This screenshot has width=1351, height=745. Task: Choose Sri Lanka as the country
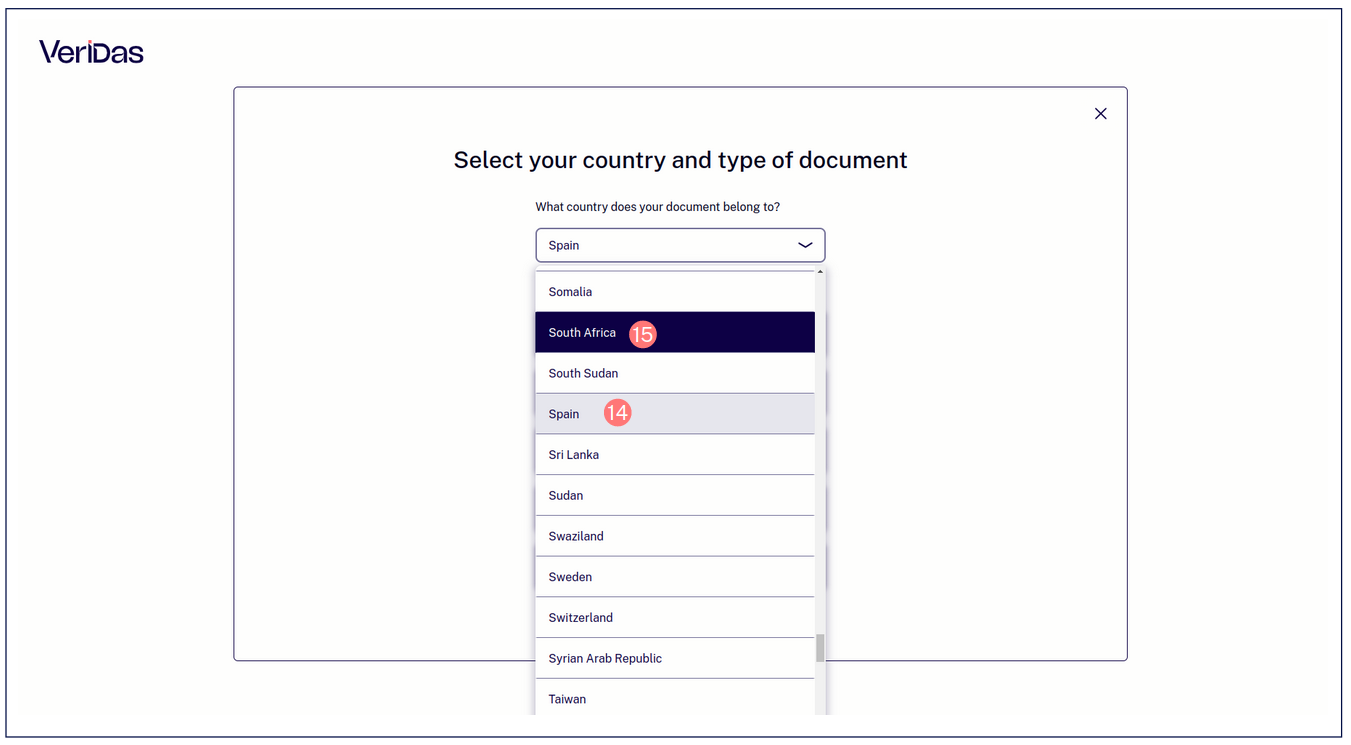tap(675, 455)
